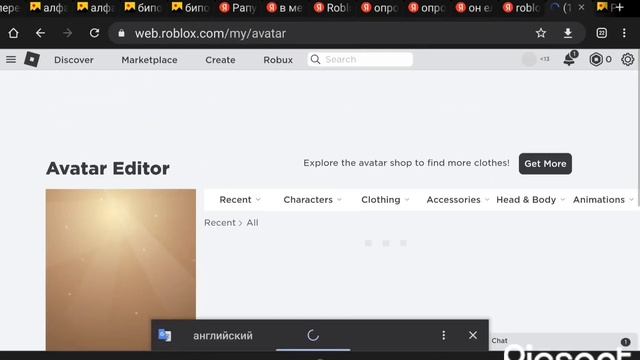Switch to the Яндекс в ме browser tab
This screenshot has width=640, height=360.
click(284, 7)
